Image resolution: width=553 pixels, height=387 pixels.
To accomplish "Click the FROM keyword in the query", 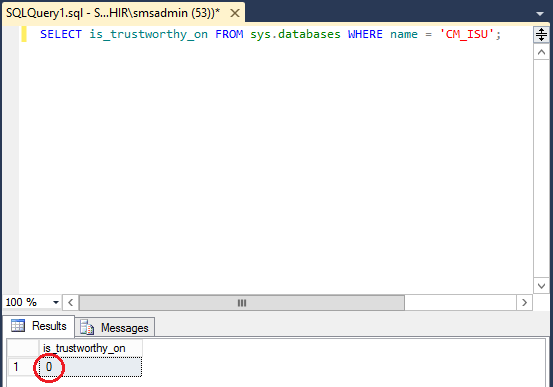I will tap(229, 35).
